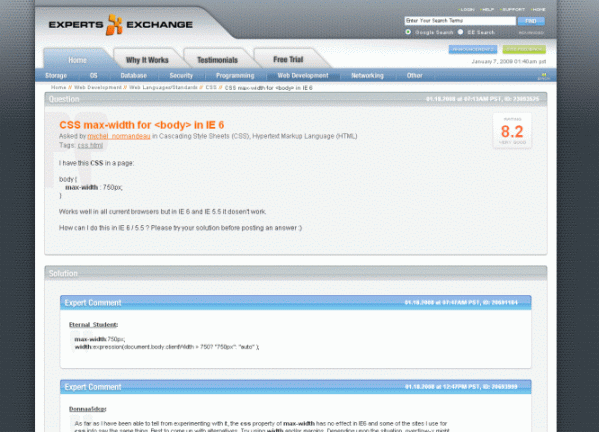Open the Eternal_Student expert profile link

[x=93, y=325]
